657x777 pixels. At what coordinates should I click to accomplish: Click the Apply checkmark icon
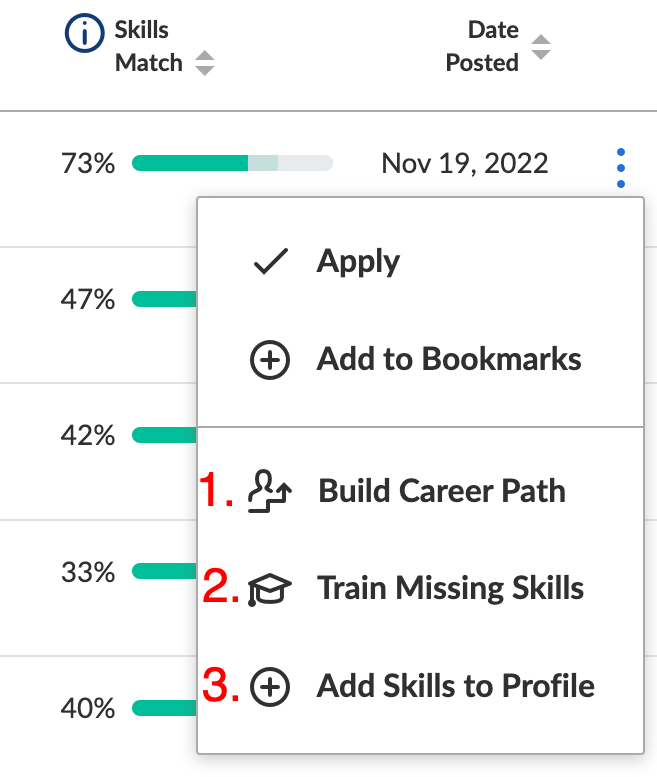coord(270,261)
